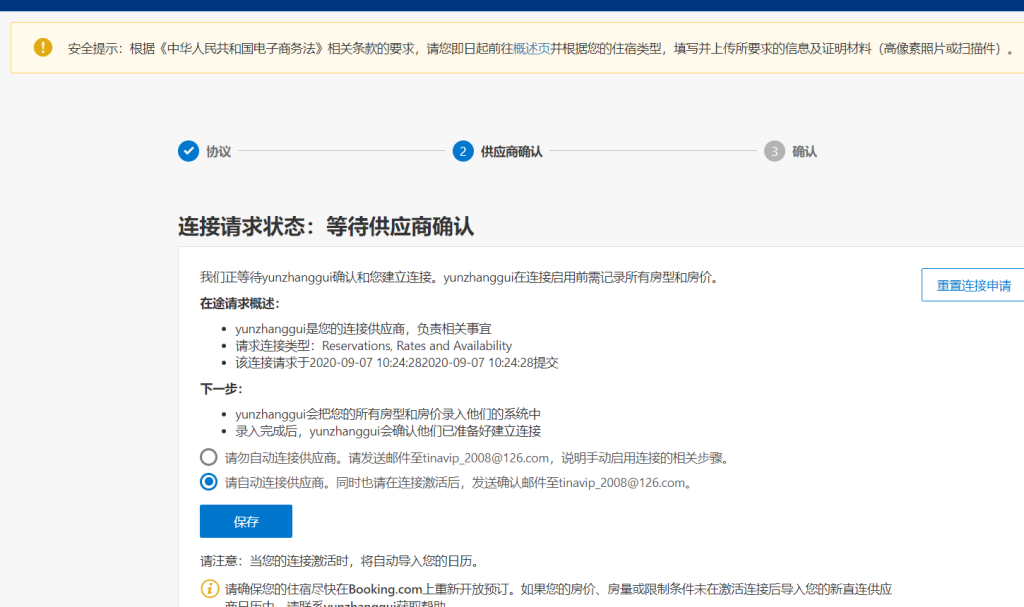Viewport: 1024px width, 607px height.
Task: Click the completed checkmark icon for 协议 step
Action: 188,151
